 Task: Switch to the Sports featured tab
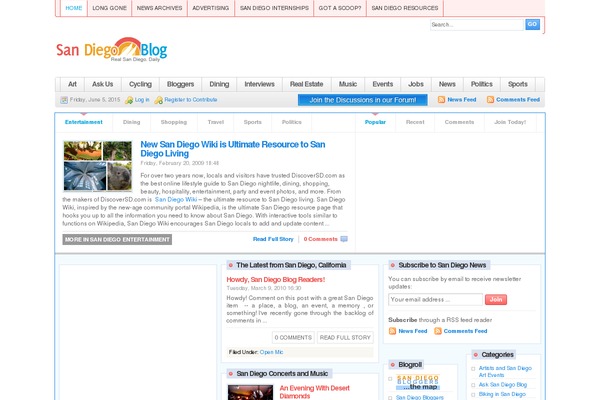(x=253, y=122)
